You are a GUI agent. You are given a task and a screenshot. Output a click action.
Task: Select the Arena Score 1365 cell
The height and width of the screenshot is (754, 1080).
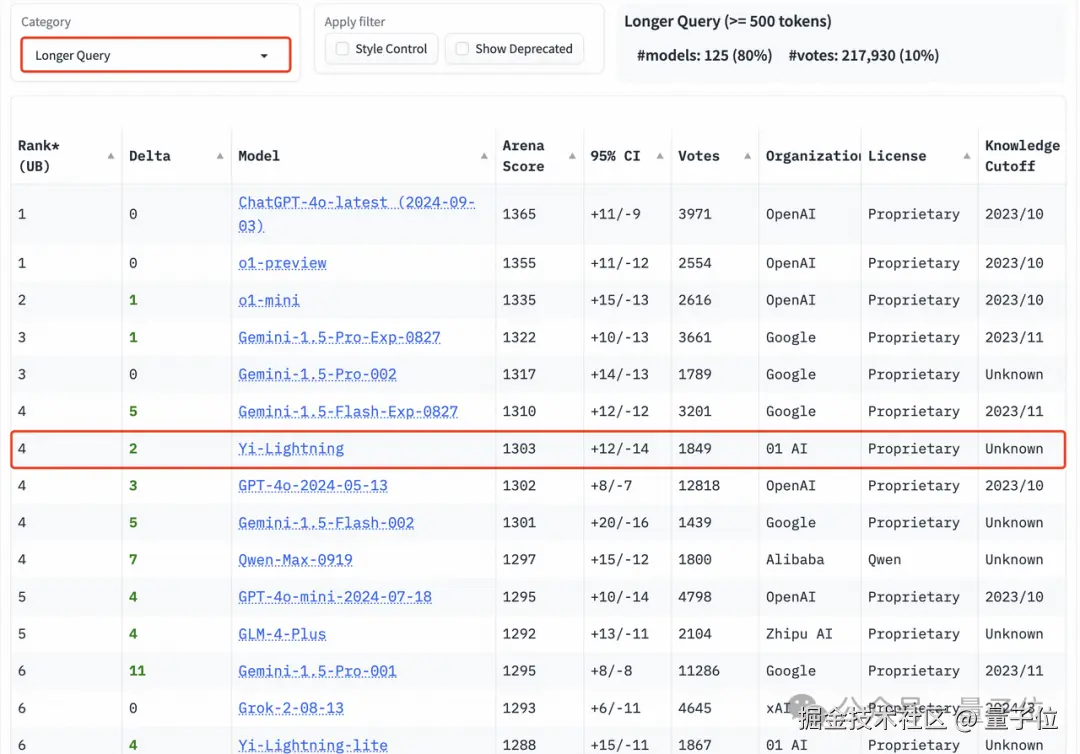[519, 214]
